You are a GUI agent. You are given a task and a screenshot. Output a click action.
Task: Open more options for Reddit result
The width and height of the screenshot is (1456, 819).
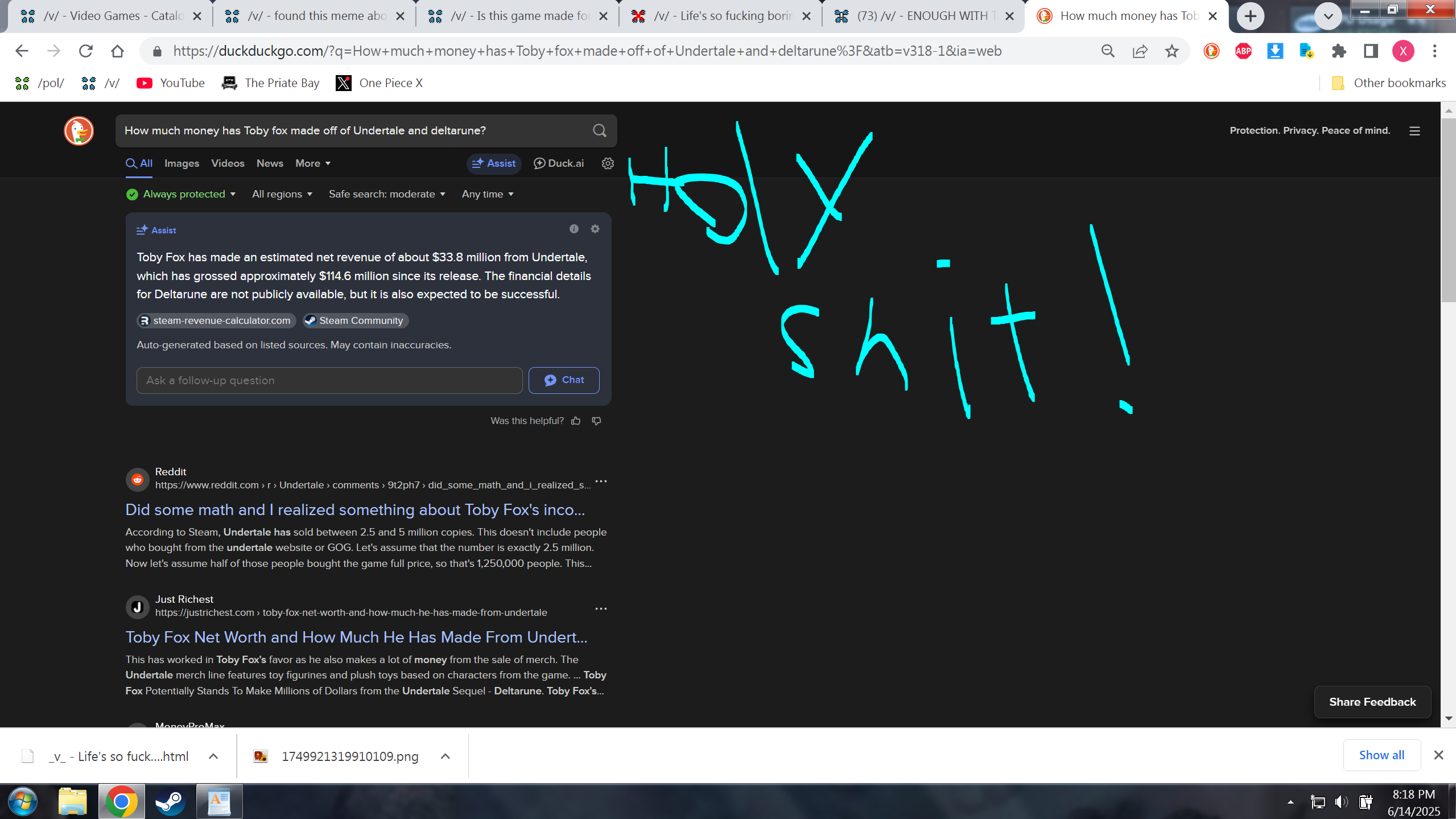(x=601, y=481)
